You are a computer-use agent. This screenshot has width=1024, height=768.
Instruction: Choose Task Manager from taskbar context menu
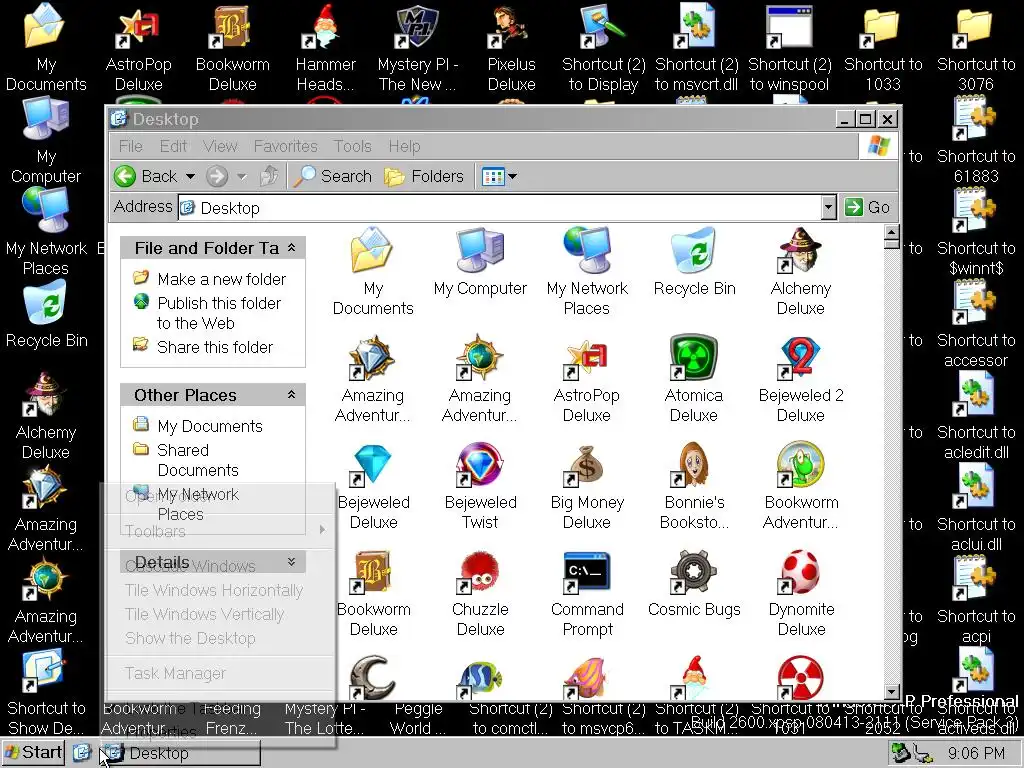[219, 673]
